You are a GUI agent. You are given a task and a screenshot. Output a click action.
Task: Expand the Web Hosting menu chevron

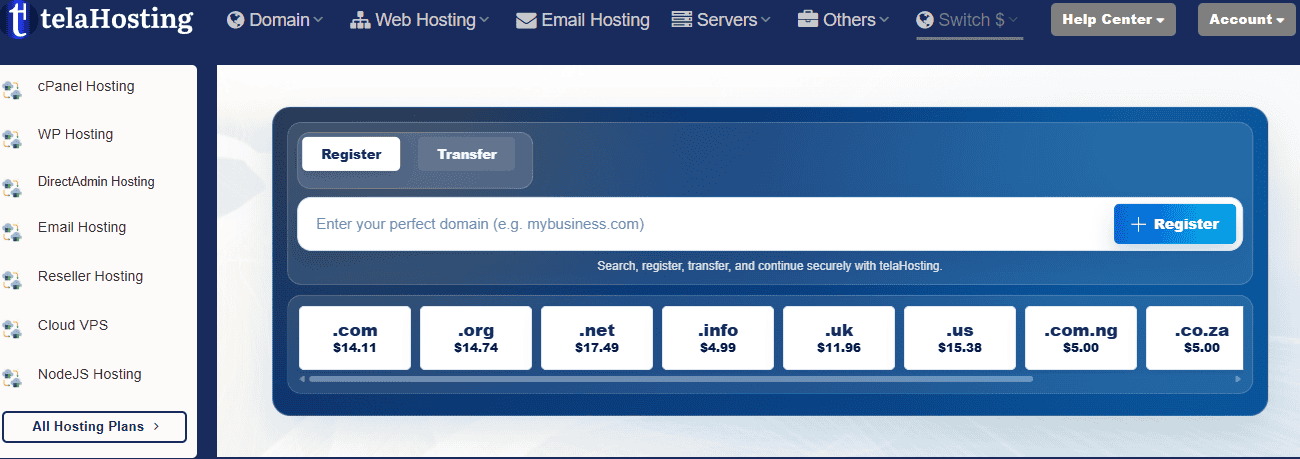click(x=484, y=20)
